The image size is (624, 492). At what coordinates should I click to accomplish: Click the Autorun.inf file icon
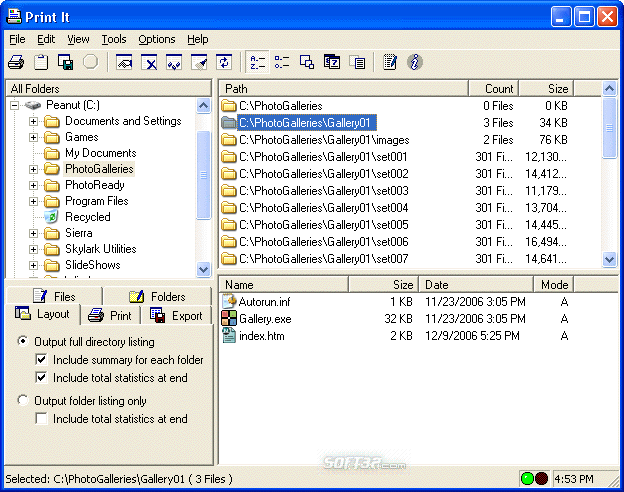click(229, 301)
